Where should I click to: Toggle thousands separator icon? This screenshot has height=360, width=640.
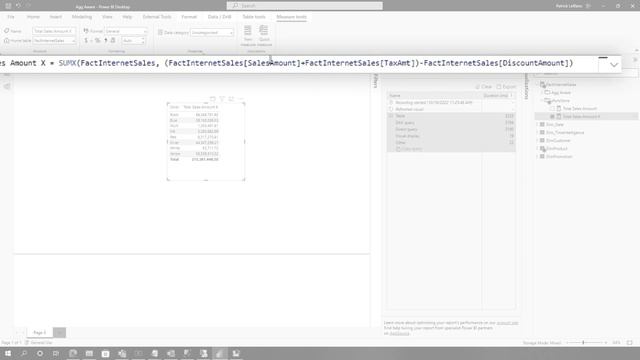click(x=105, y=40)
